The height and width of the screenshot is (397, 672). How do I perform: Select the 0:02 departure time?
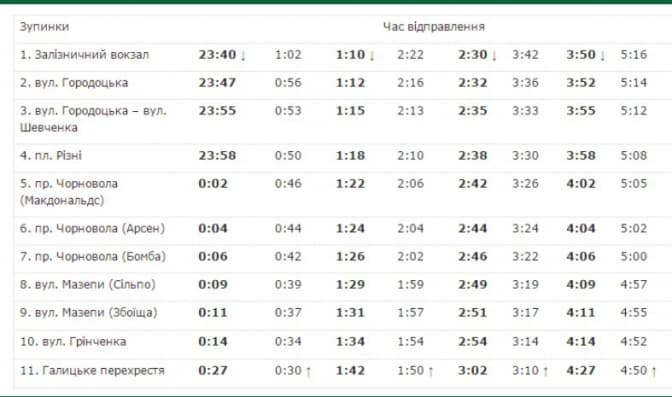(x=213, y=183)
